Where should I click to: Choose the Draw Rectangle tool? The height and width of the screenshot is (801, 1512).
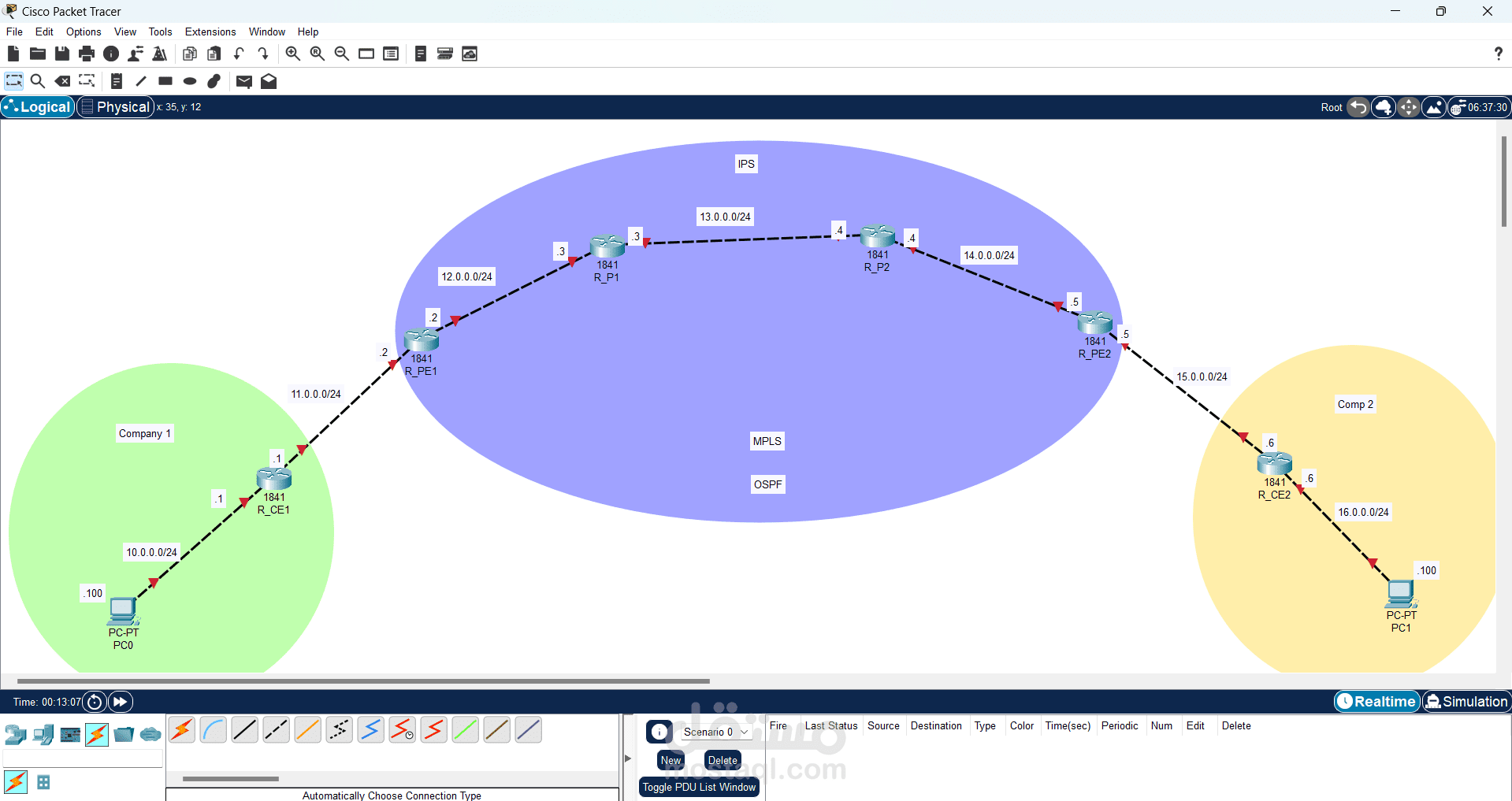(x=165, y=81)
